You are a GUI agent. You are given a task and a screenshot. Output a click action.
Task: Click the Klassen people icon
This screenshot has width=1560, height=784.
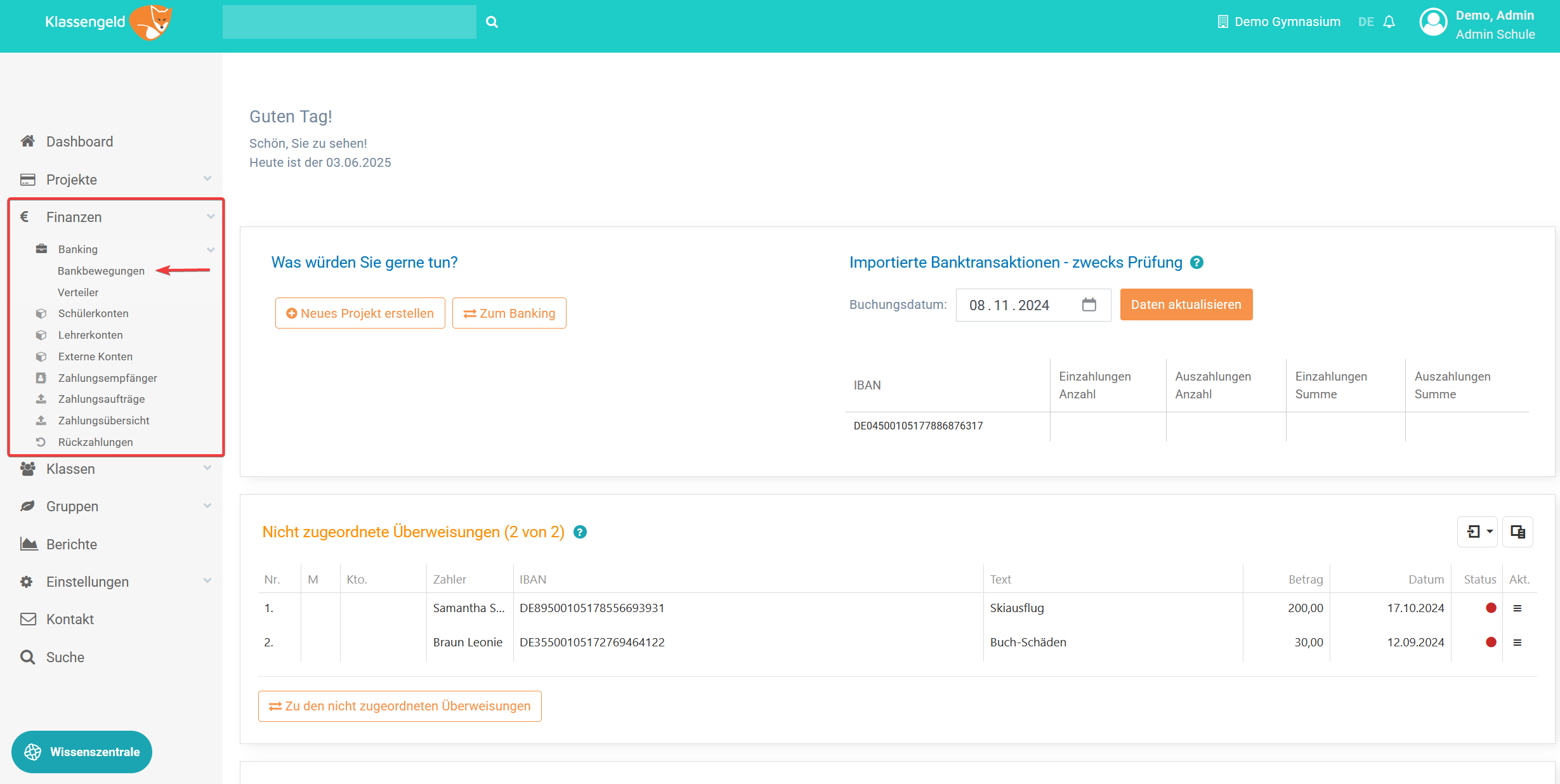pyautogui.click(x=27, y=469)
